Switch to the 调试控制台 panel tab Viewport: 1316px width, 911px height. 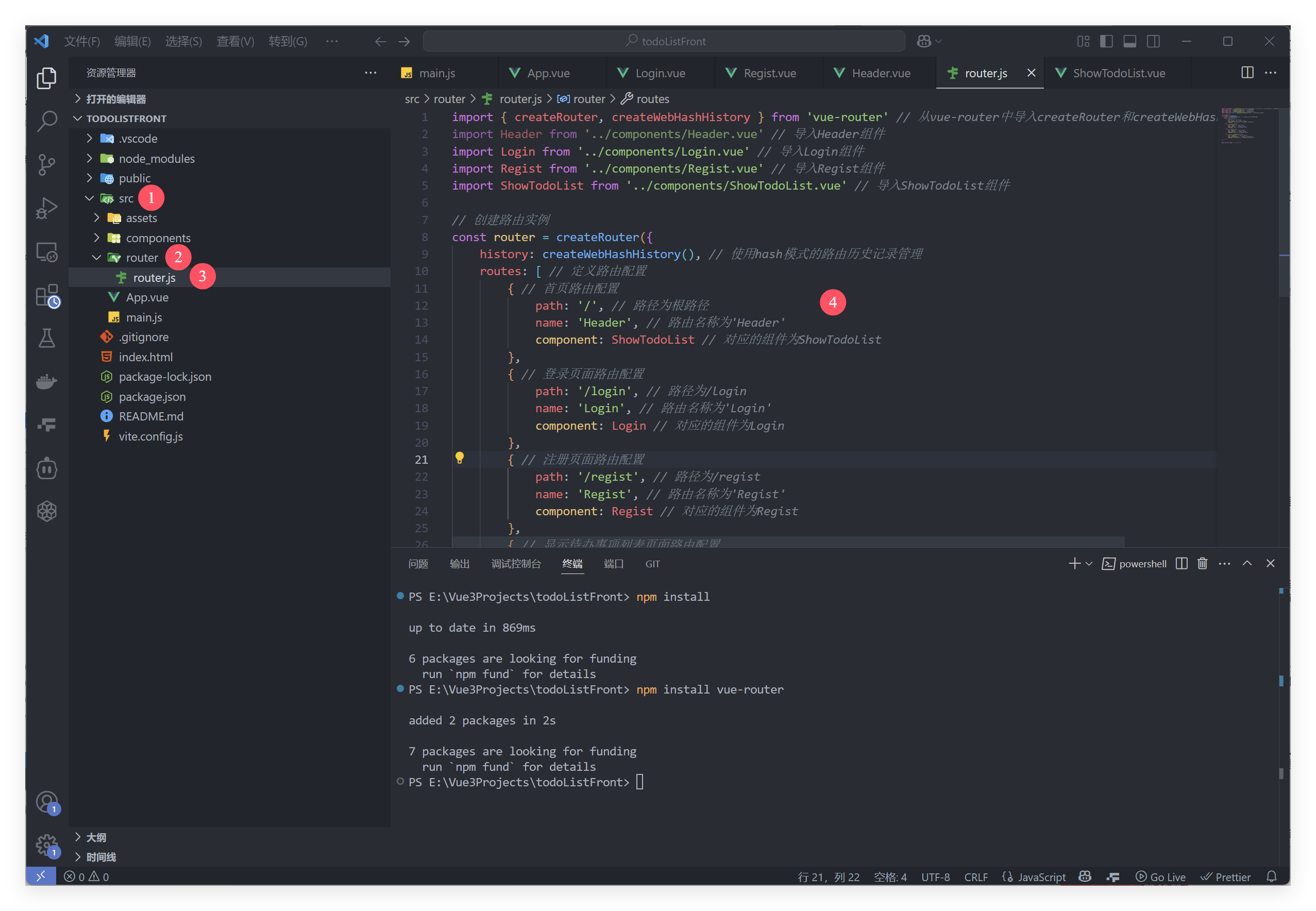[516, 564]
